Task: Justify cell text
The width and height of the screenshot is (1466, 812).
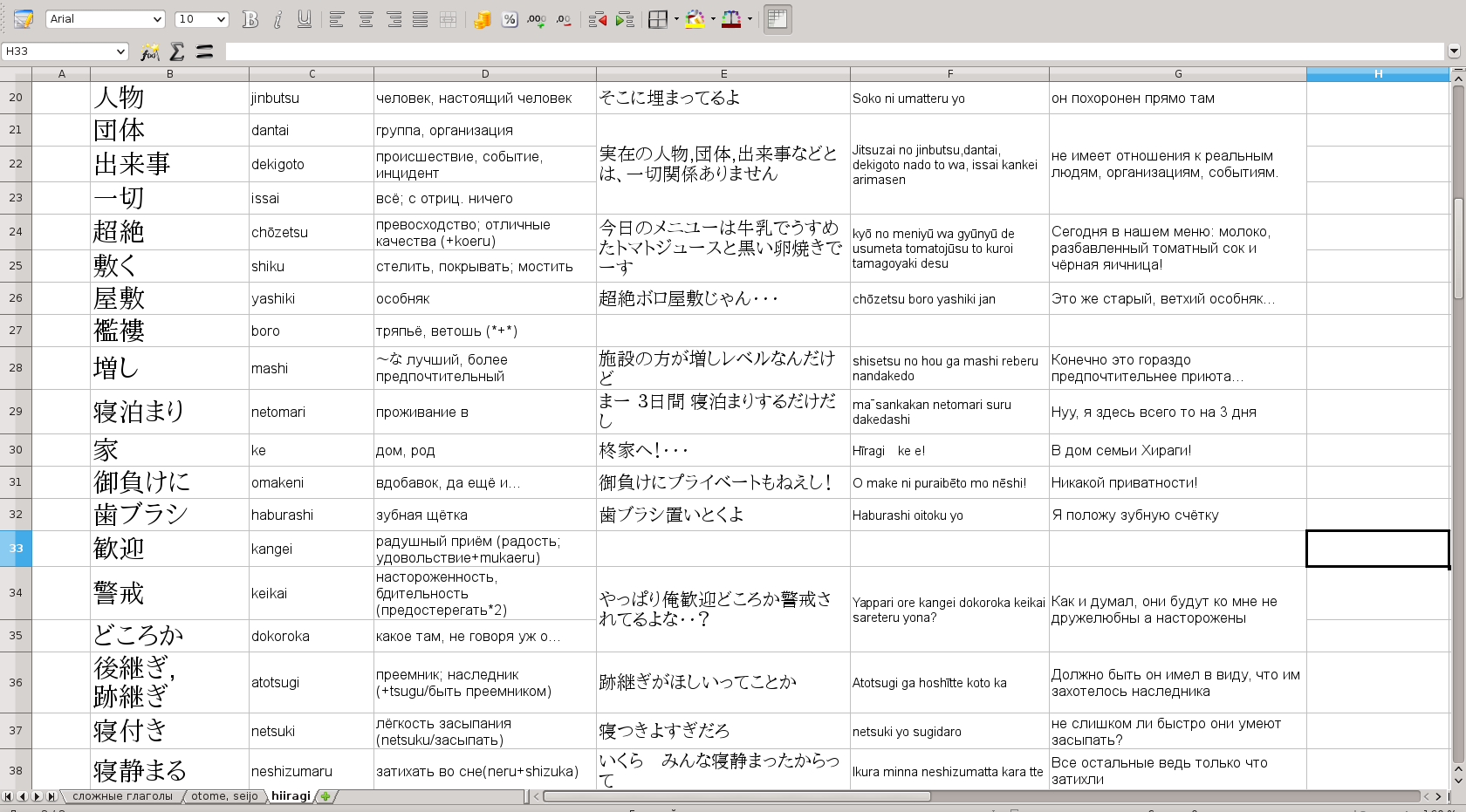Action: click(x=421, y=19)
